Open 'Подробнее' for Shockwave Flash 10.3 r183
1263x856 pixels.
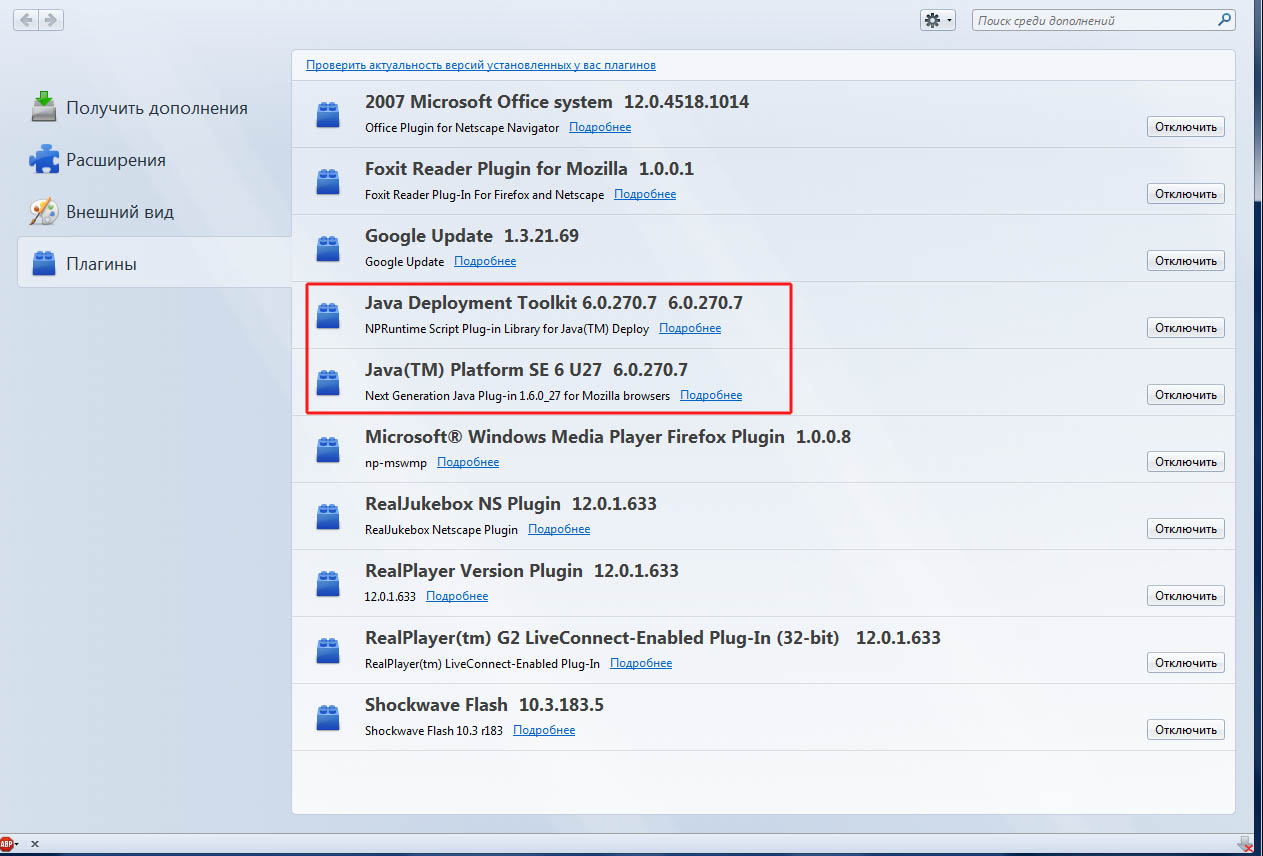click(x=544, y=730)
